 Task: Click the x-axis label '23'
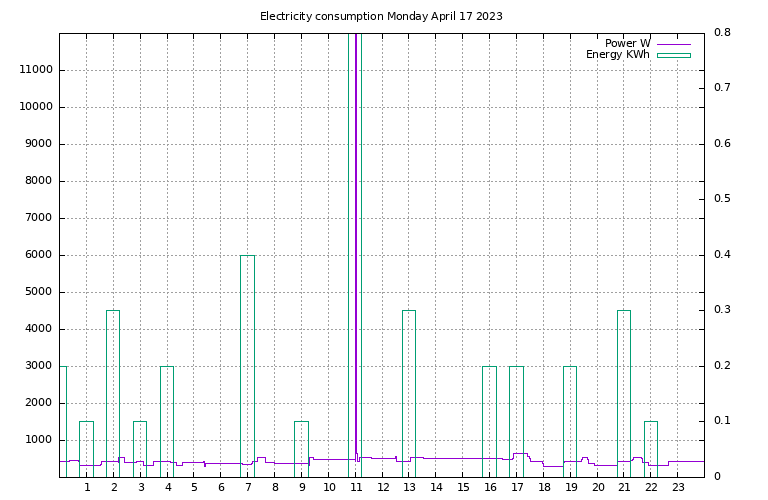(x=677, y=487)
